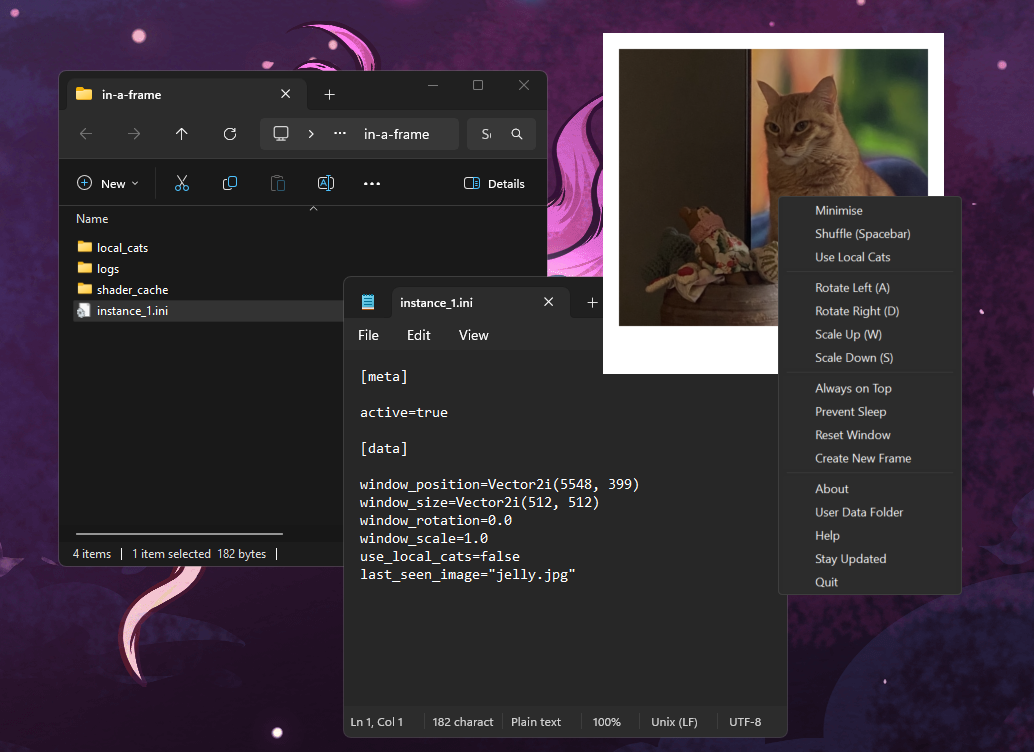Choose Scale Up (W) in context menu
The height and width of the screenshot is (752, 1034).
[x=848, y=334]
